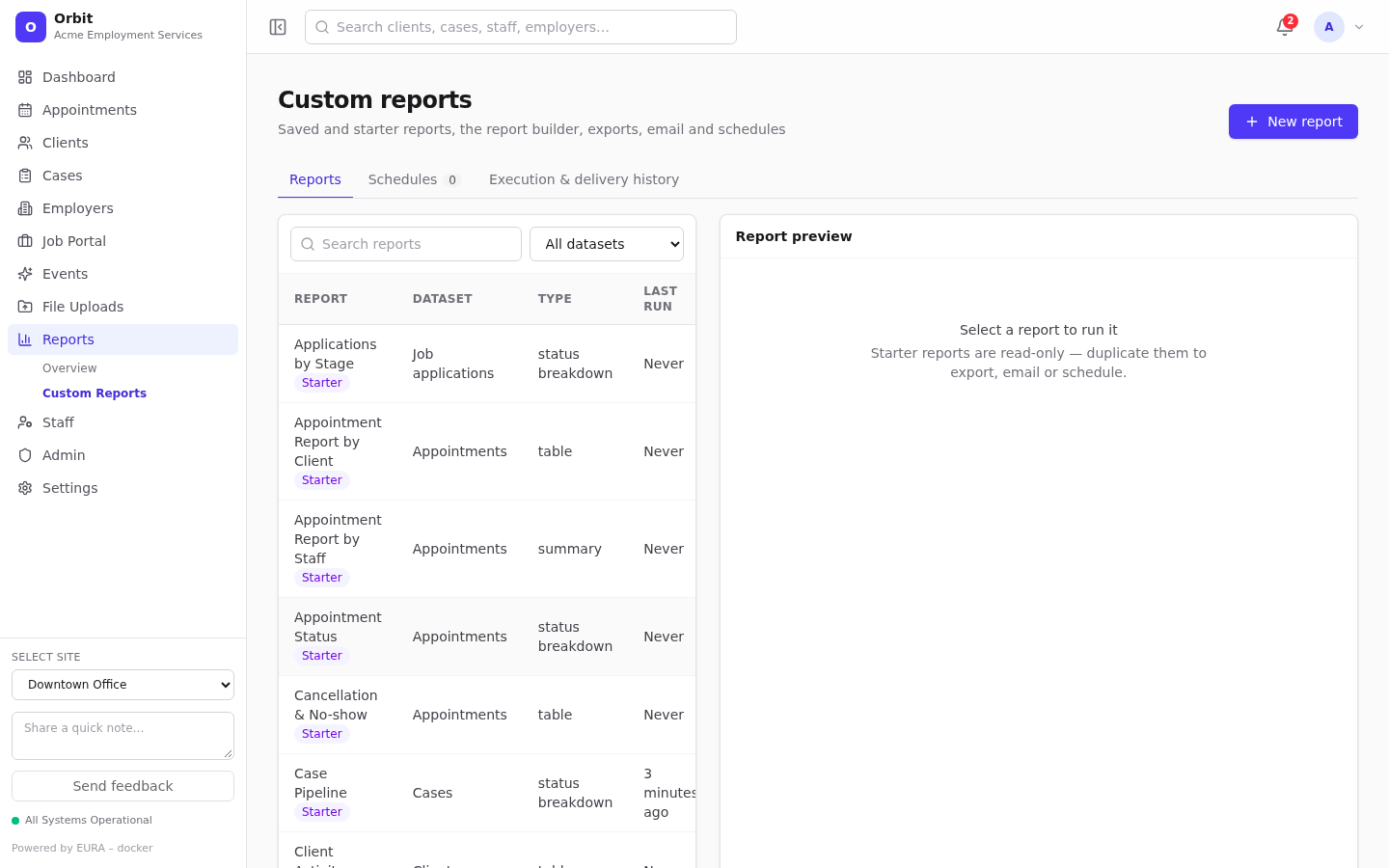Image resolution: width=1389 pixels, height=868 pixels.
Task: Click the Admin shield icon
Action: point(25,455)
